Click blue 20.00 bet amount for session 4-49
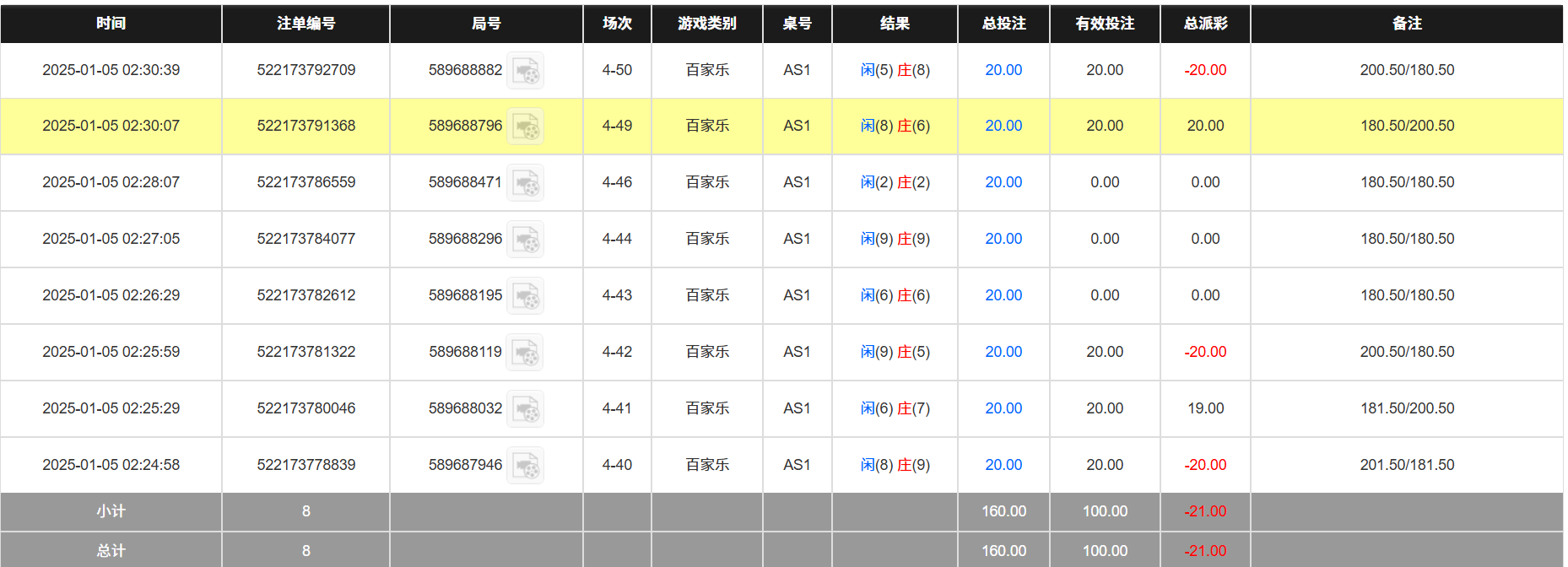This screenshot has height=567, width=1568. (x=1003, y=126)
